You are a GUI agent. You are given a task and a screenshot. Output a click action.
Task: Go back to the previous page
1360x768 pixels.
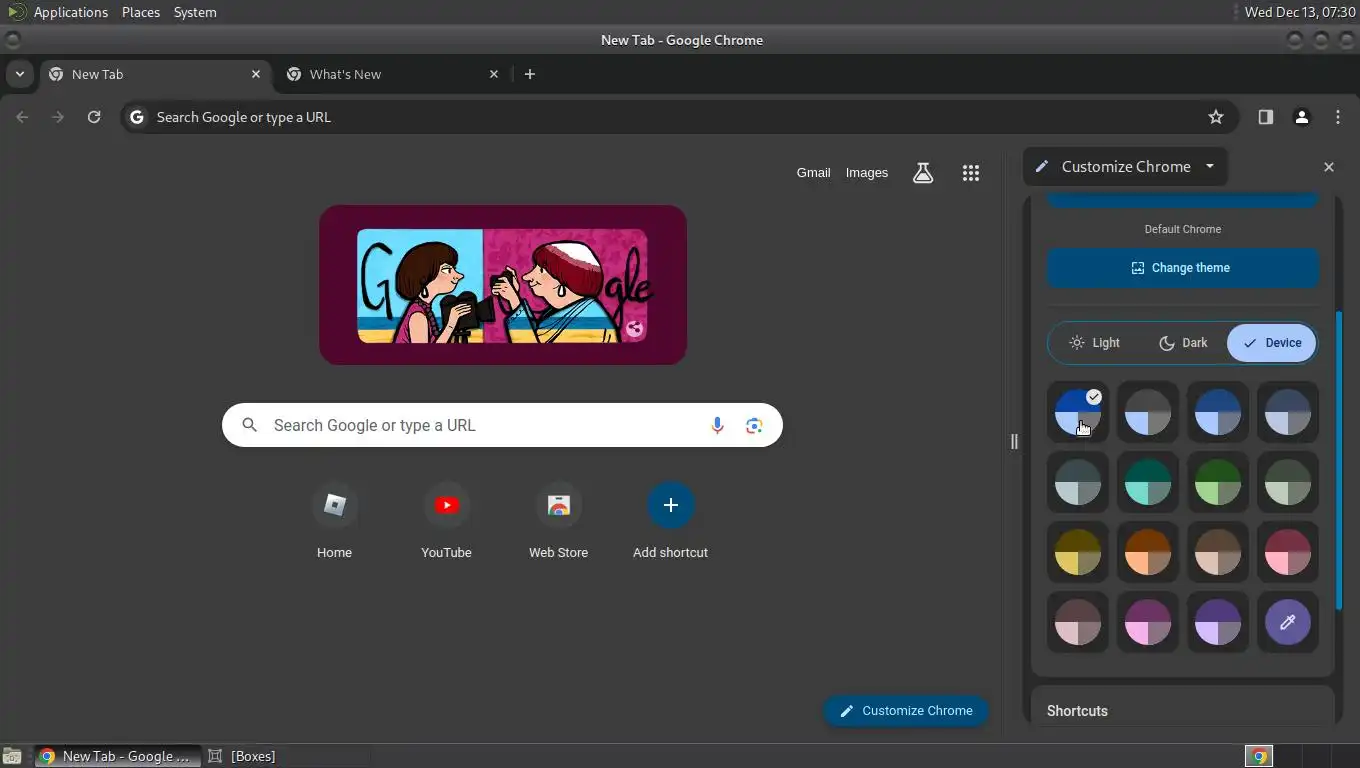click(22, 117)
